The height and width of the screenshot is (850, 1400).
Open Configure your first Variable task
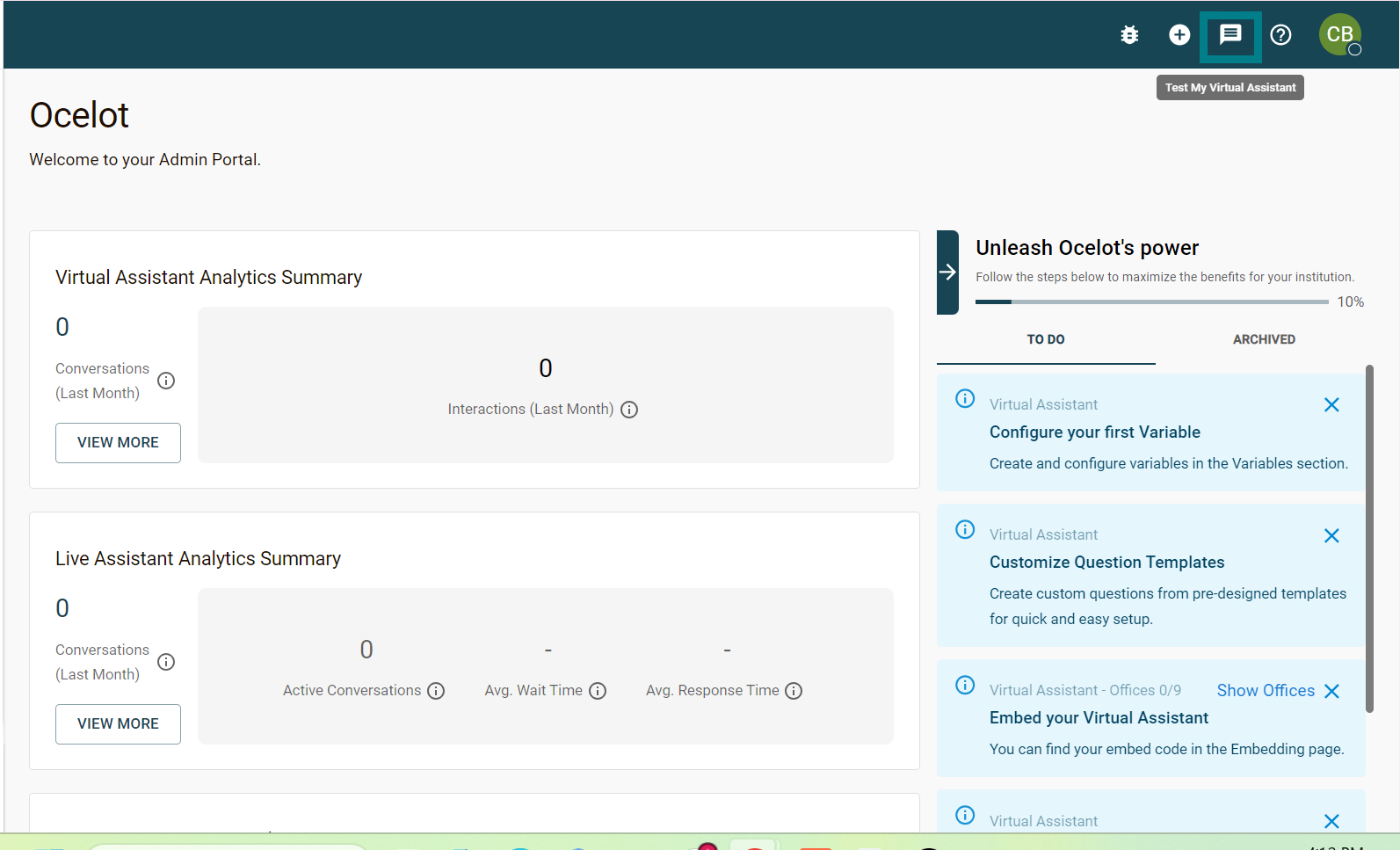1095,432
